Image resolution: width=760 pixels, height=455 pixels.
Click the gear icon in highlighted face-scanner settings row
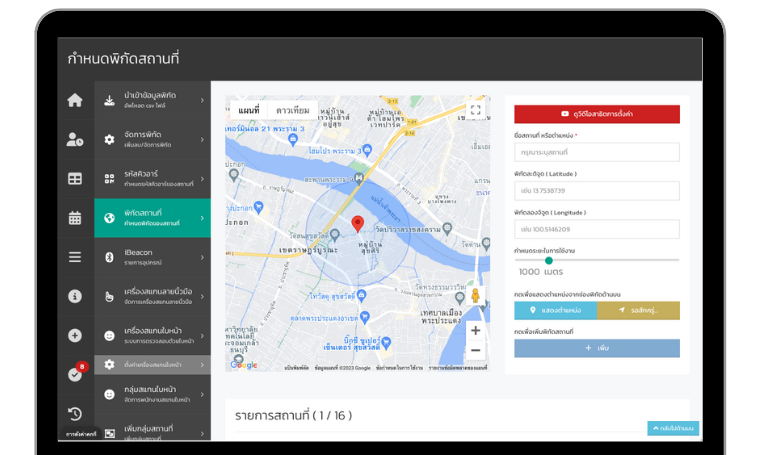pyautogui.click(x=110, y=364)
